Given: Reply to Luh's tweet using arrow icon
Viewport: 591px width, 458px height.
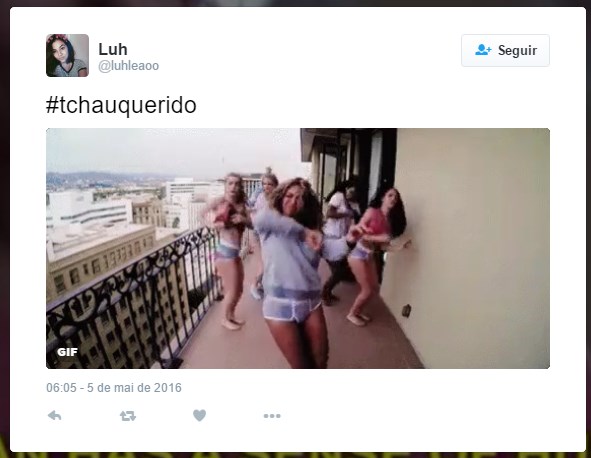Looking at the screenshot, I should [x=55, y=415].
